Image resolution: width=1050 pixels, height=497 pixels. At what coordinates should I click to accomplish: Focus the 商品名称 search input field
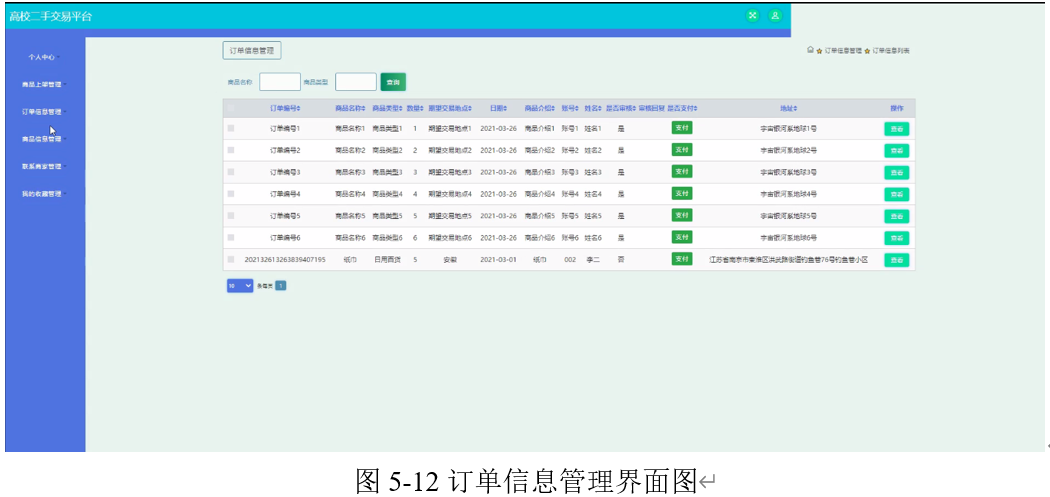pyautogui.click(x=280, y=82)
